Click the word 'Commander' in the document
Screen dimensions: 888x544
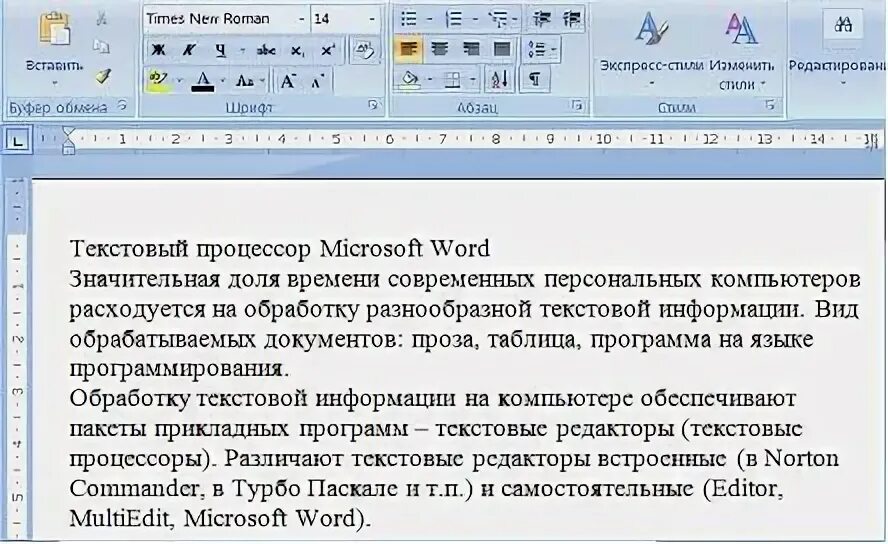click(134, 488)
